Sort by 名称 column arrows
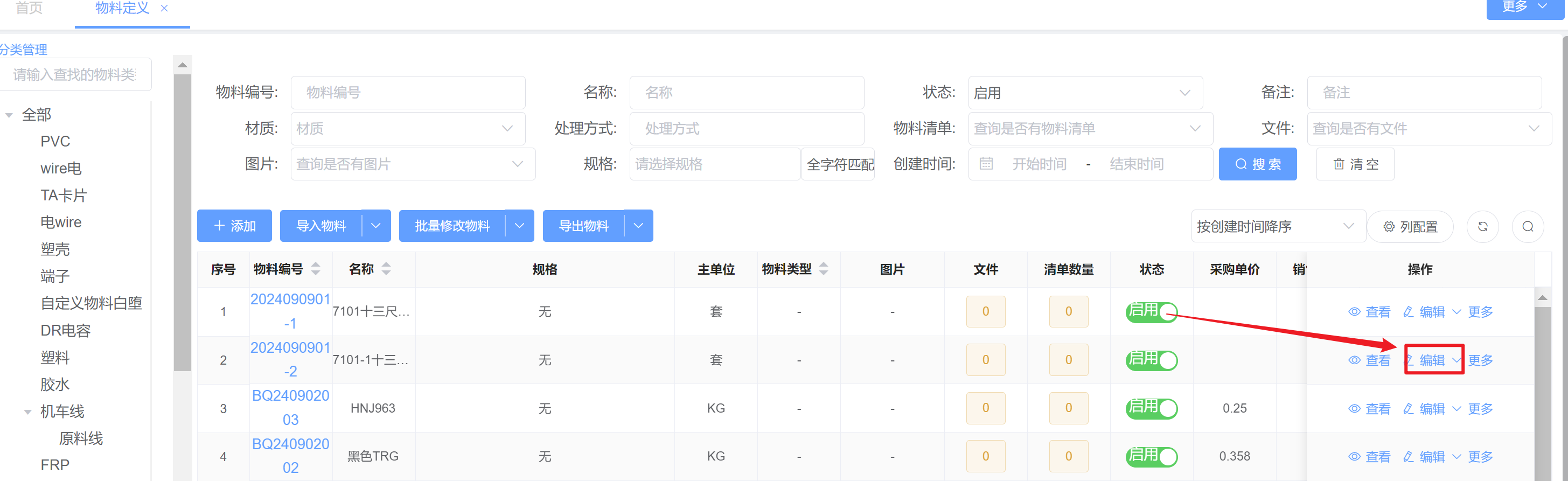The width and height of the screenshot is (1568, 481). click(386, 268)
